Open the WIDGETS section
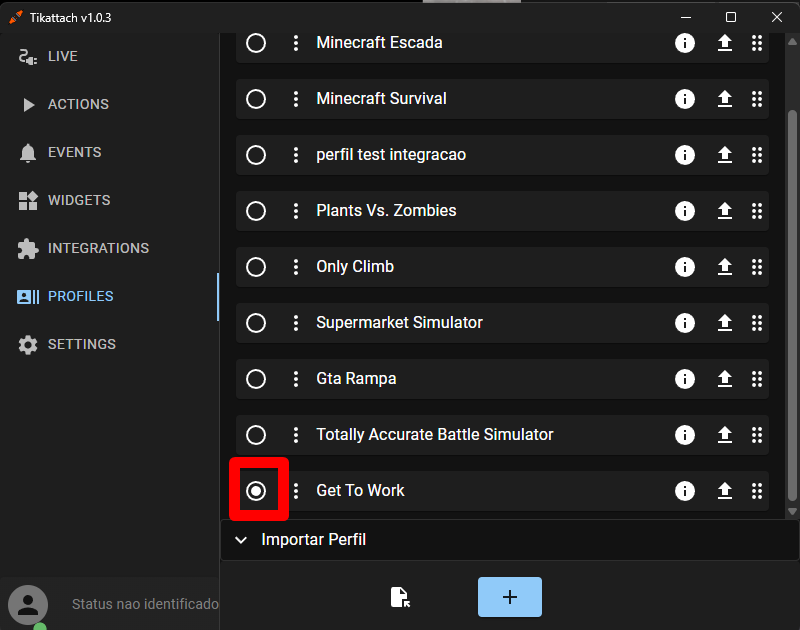Viewport: 800px width, 630px height. pyautogui.click(x=109, y=200)
